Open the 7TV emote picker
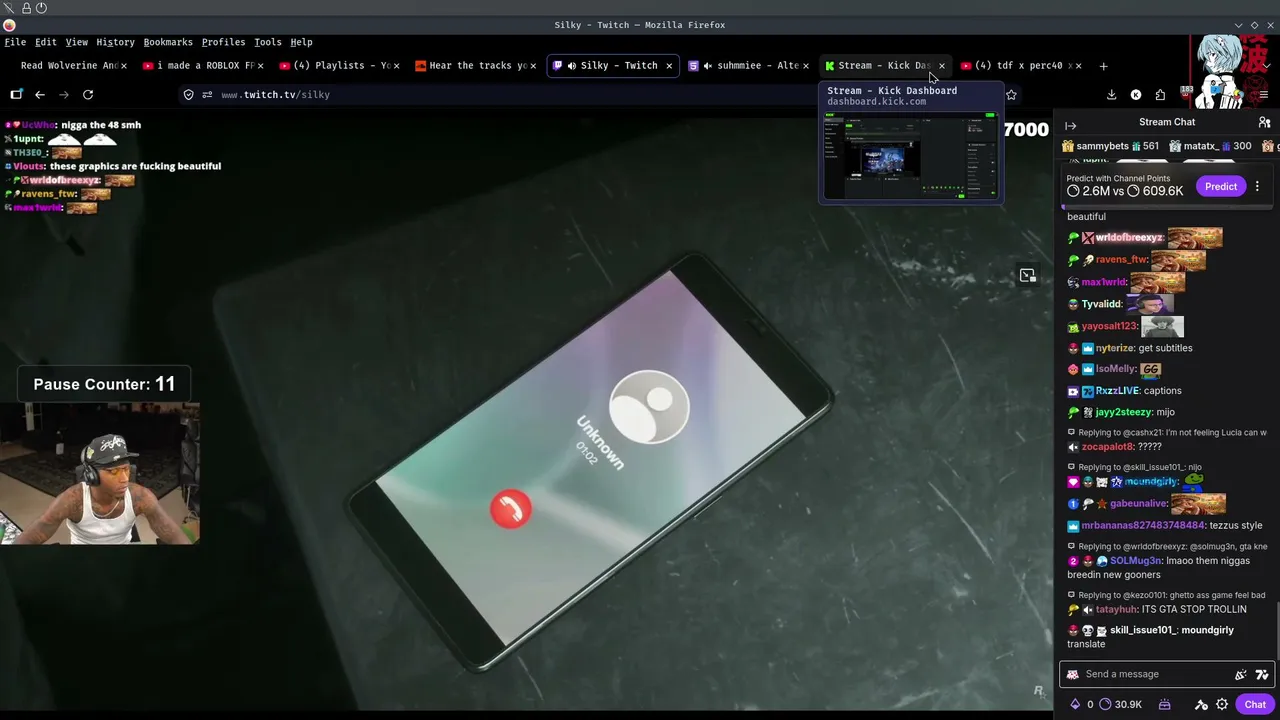 tap(1262, 674)
